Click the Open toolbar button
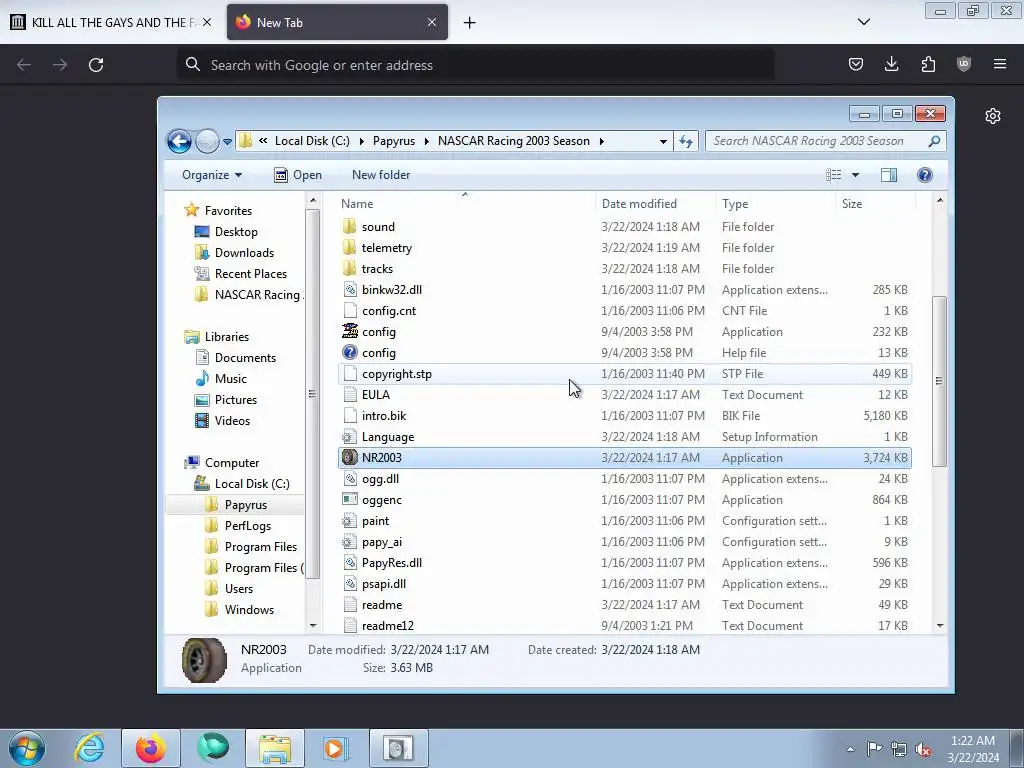 pyautogui.click(x=298, y=175)
